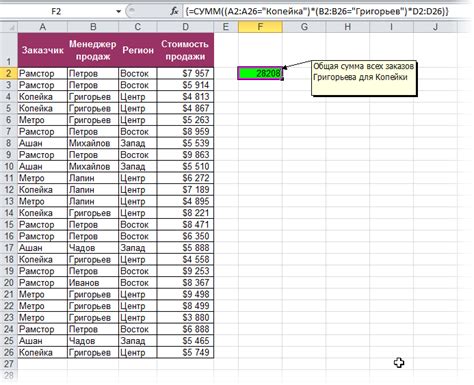Image resolution: width=474 pixels, height=385 pixels.
Task: Click cell with value $9 863
Action: (x=185, y=155)
